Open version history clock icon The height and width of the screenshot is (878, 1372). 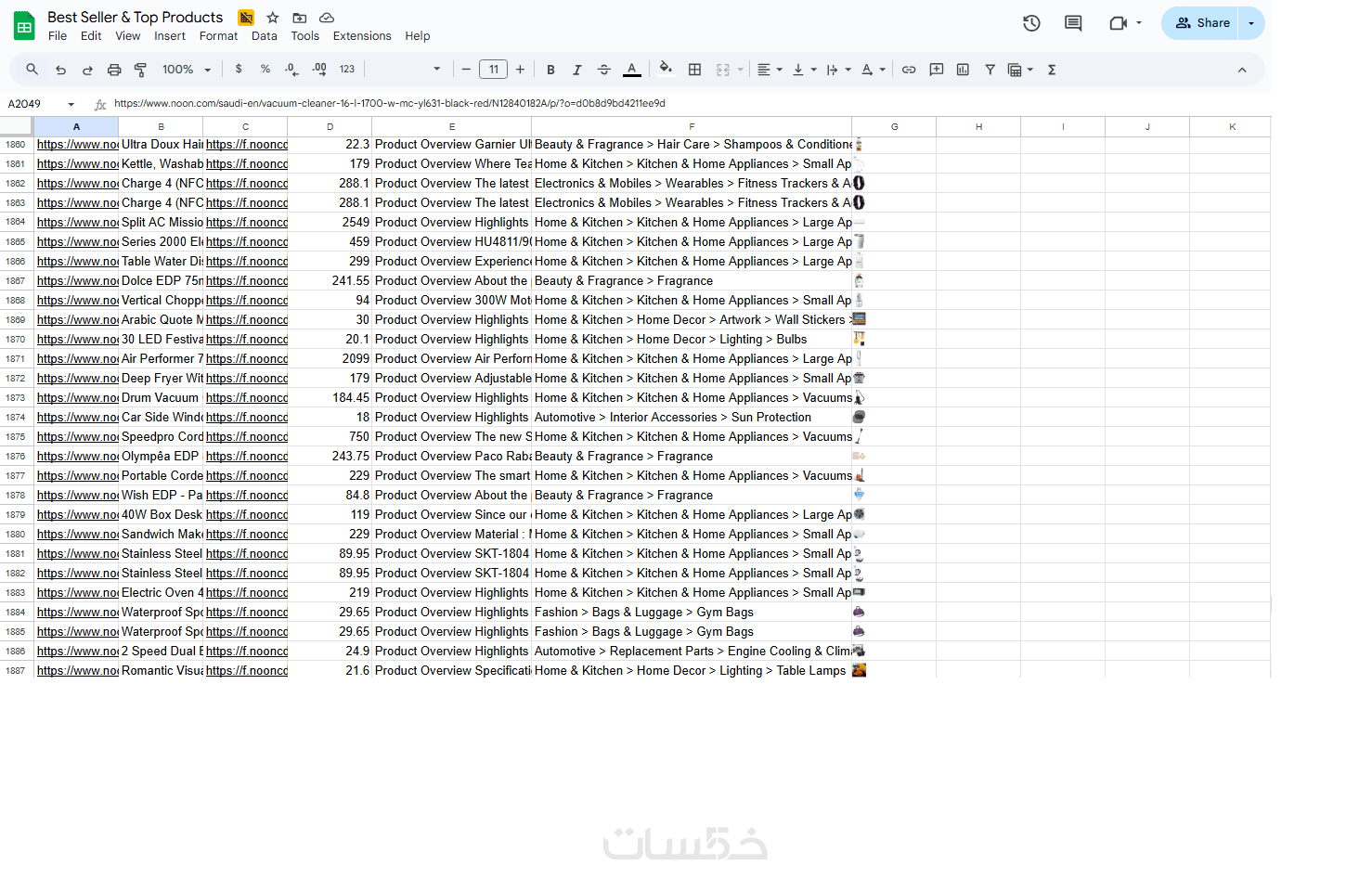point(1031,23)
